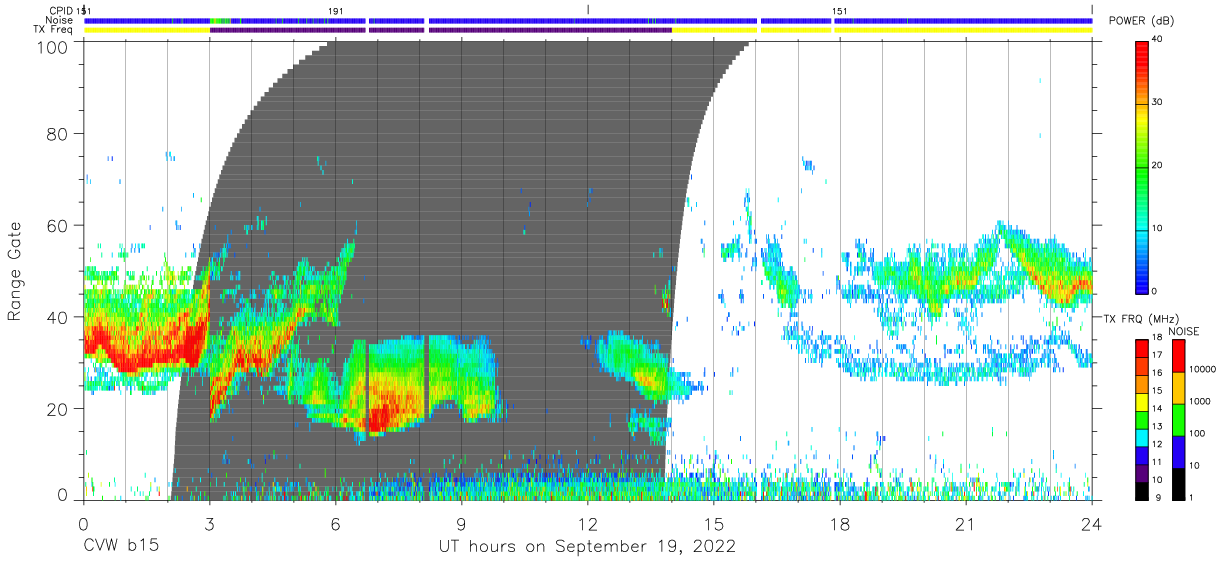Click x-axis hour tick label '6'
The image size is (1228, 567).
[336, 523]
